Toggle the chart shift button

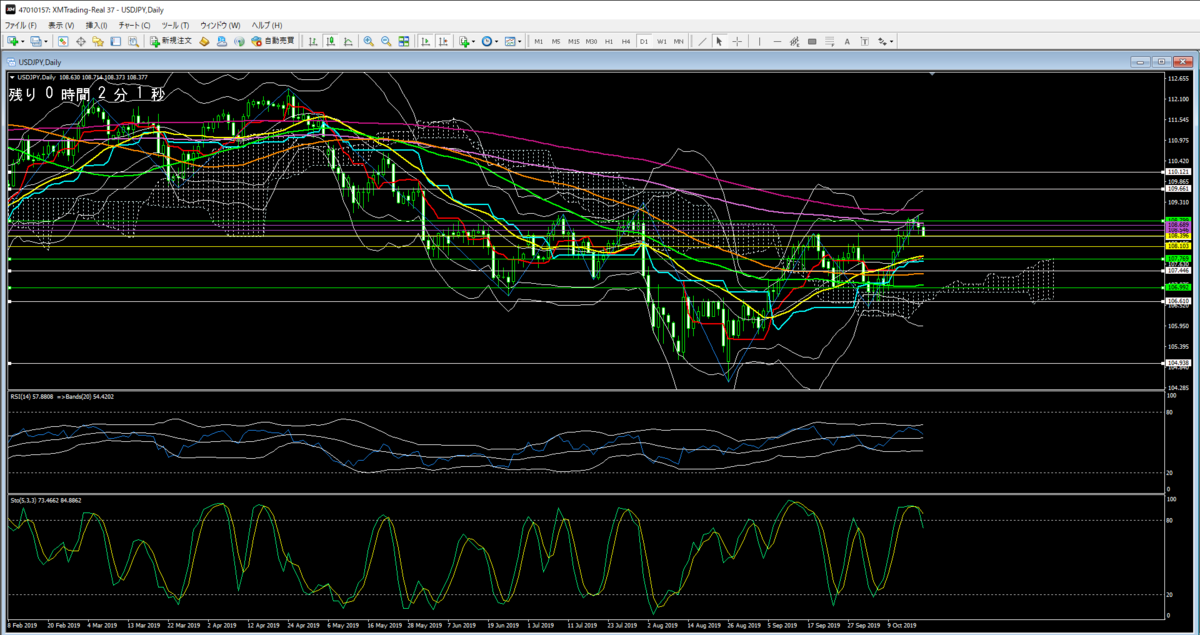pyautogui.click(x=443, y=41)
